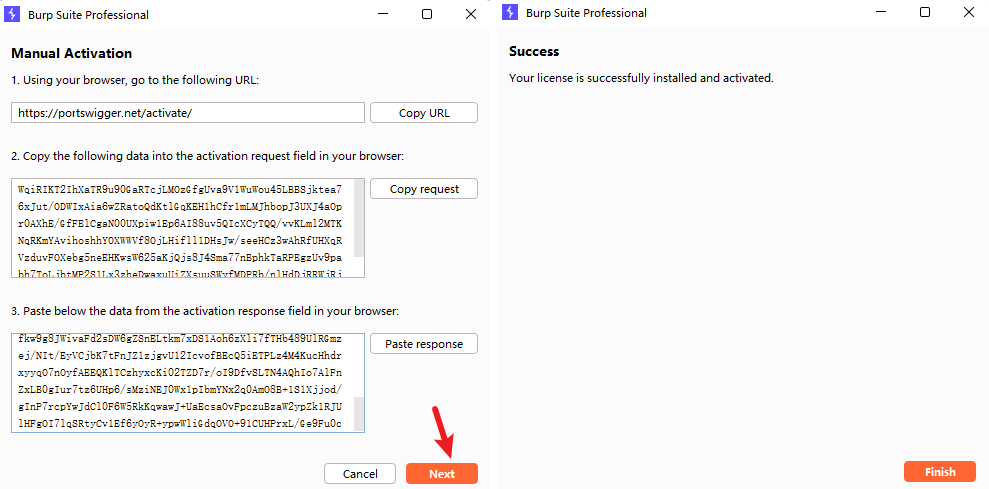Click the 'Burp Suite Professional' title of Success window

click(x=587, y=13)
